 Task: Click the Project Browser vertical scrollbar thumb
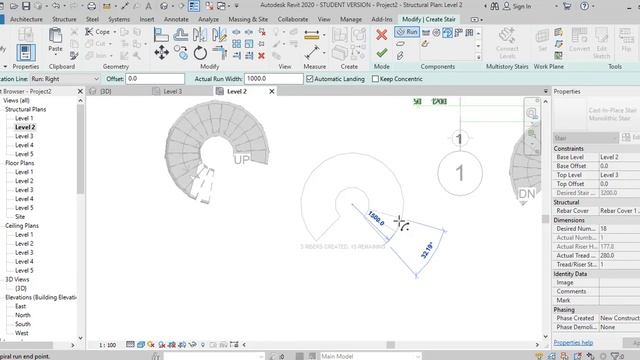click(x=80, y=149)
